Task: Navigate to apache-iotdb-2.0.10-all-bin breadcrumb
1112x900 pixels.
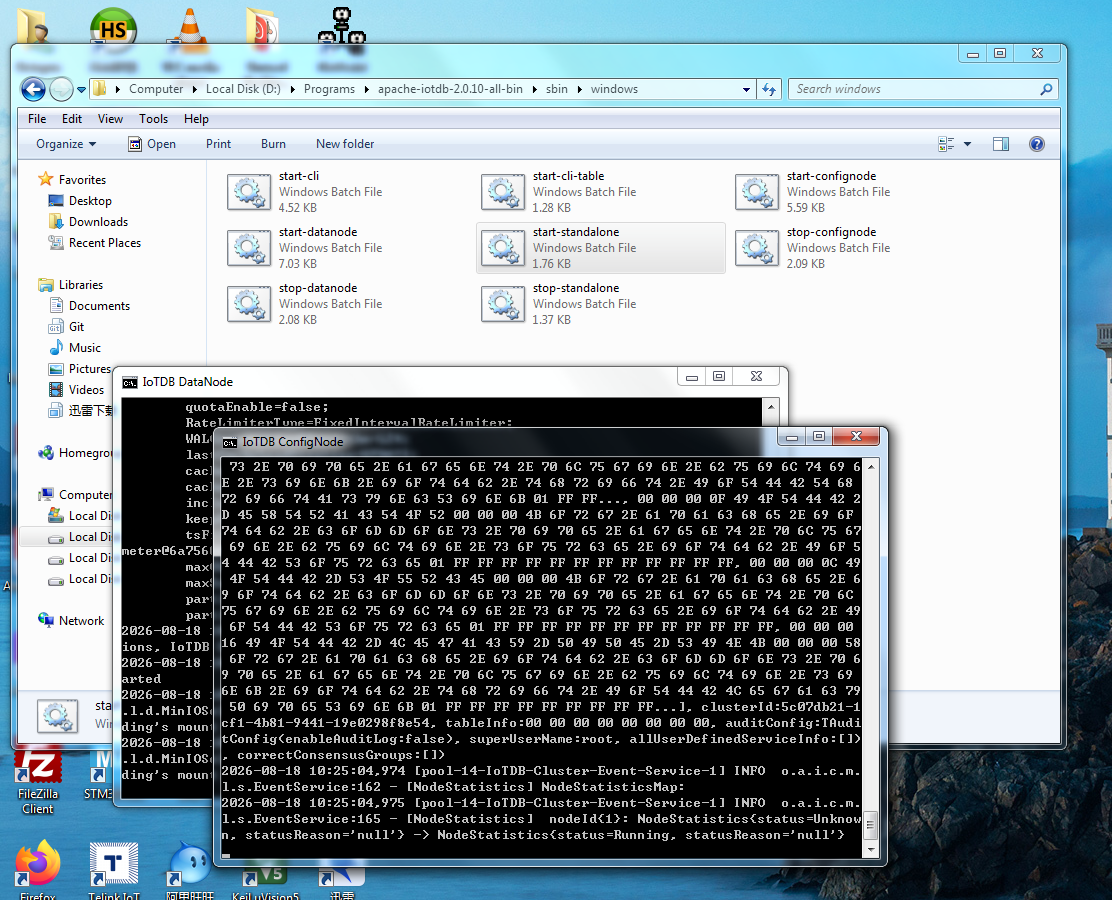Action: pos(450,89)
